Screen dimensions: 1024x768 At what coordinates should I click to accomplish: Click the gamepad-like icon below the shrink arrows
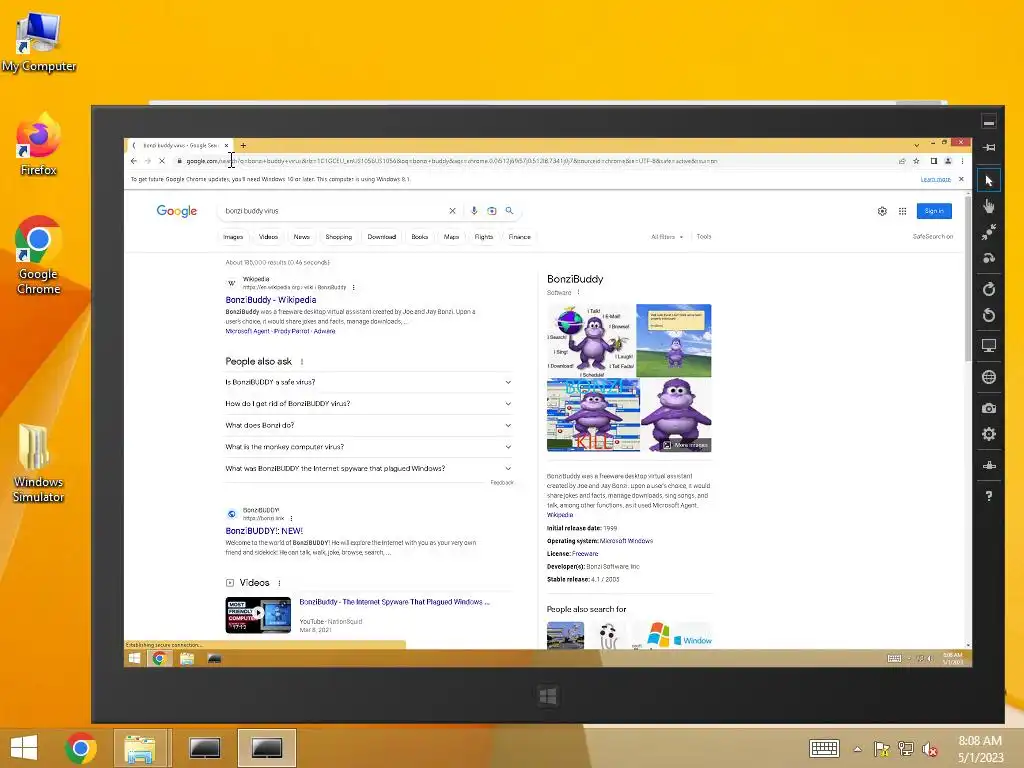tap(989, 258)
